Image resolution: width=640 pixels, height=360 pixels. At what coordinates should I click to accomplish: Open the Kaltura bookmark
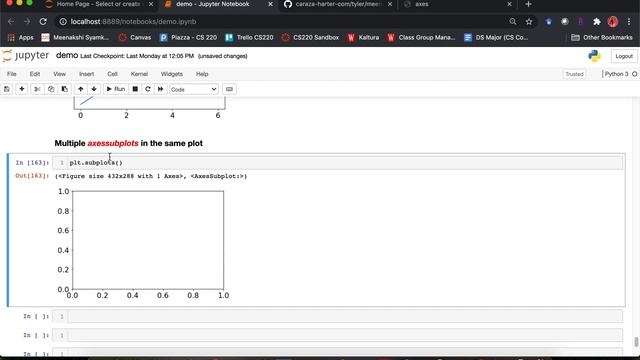(363, 38)
